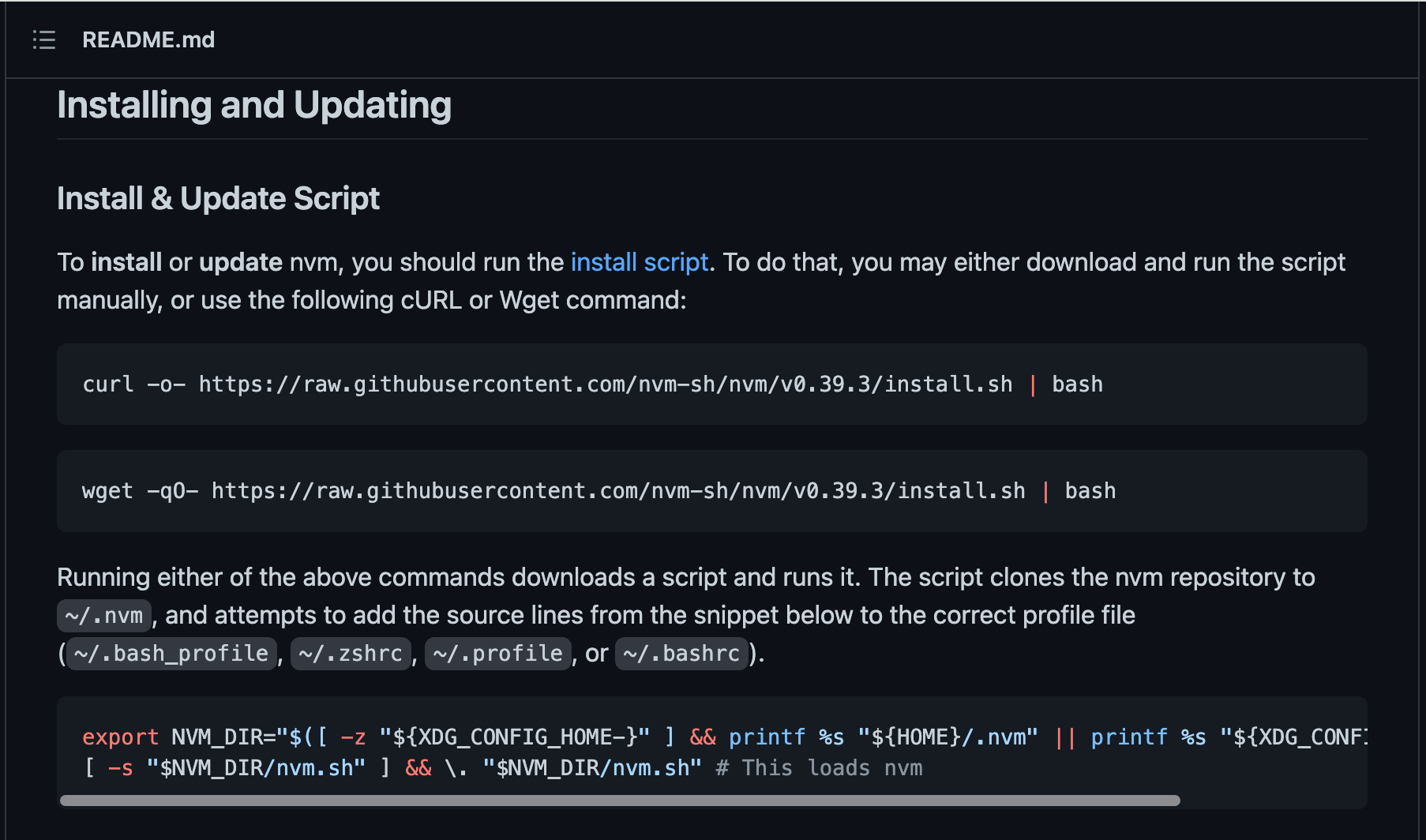This screenshot has height=840, width=1426.
Task: Click the README.md file title
Action: (148, 39)
